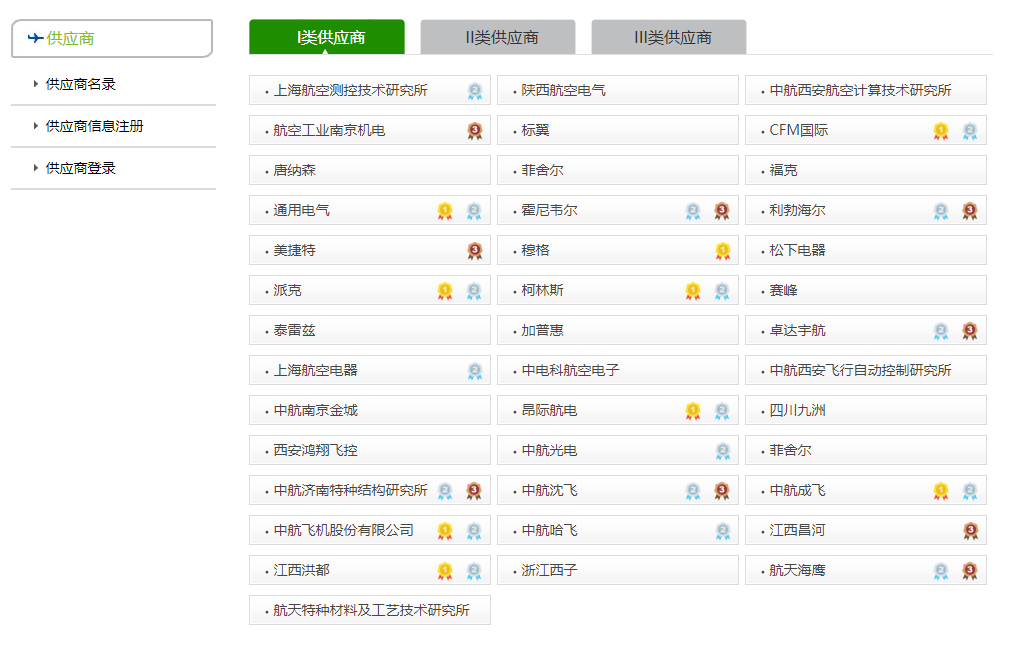The height and width of the screenshot is (649, 1016).
Task: Click the silver medal icon on CFM国际
Action: tap(970, 131)
